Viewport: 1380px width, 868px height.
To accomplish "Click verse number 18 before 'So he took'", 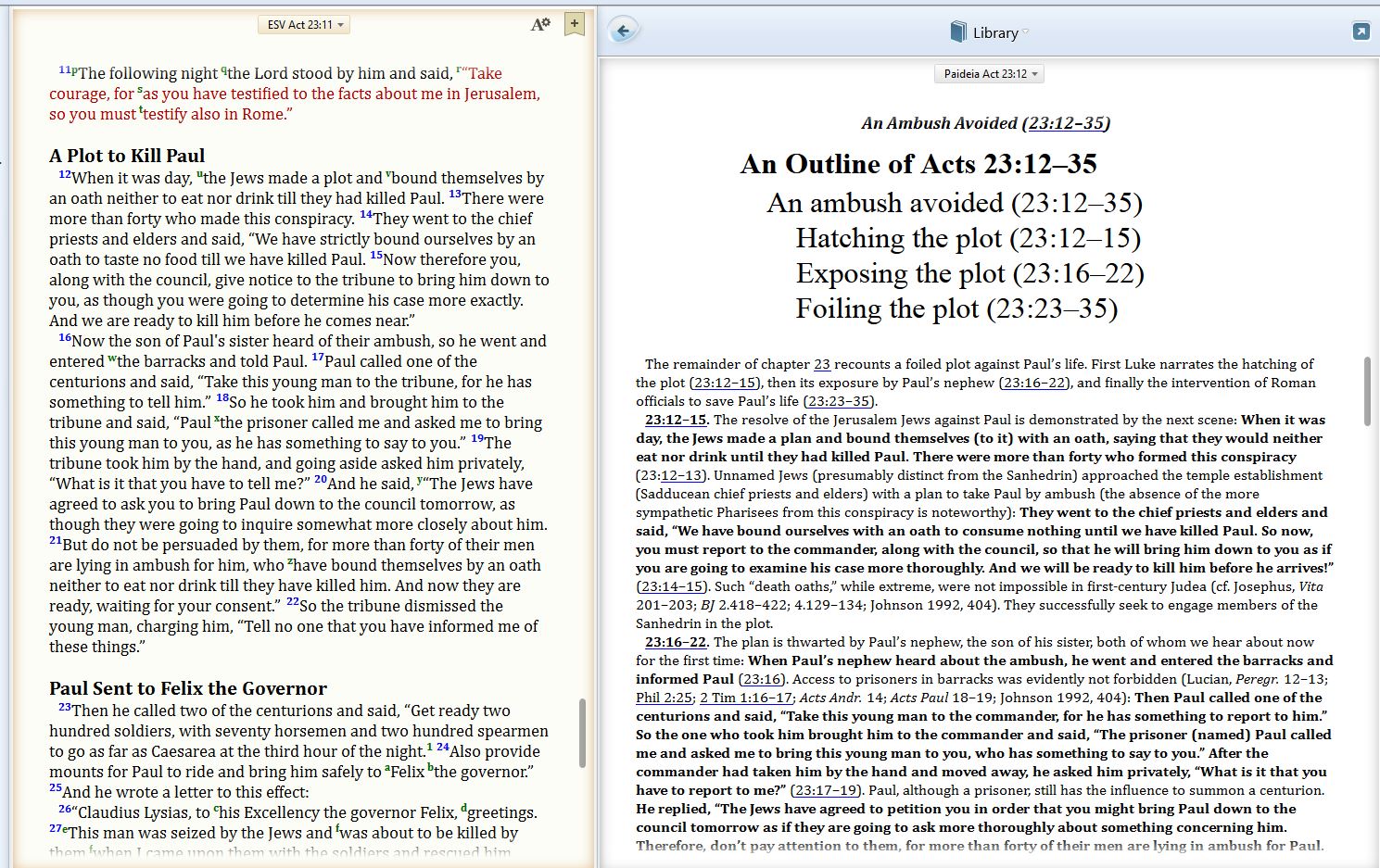I will point(222,398).
